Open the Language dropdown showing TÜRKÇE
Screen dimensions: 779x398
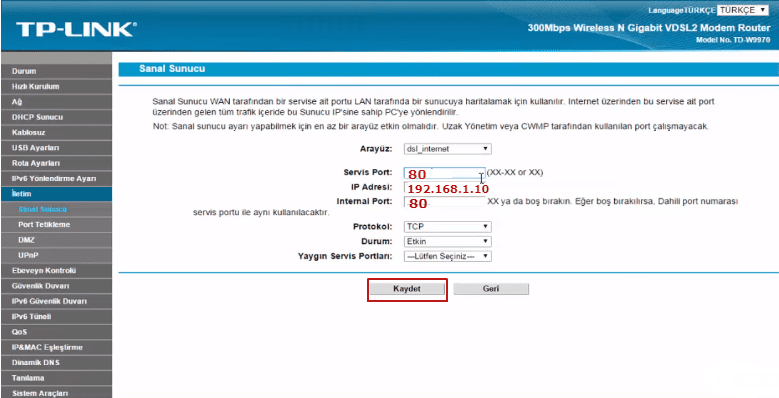click(x=743, y=10)
